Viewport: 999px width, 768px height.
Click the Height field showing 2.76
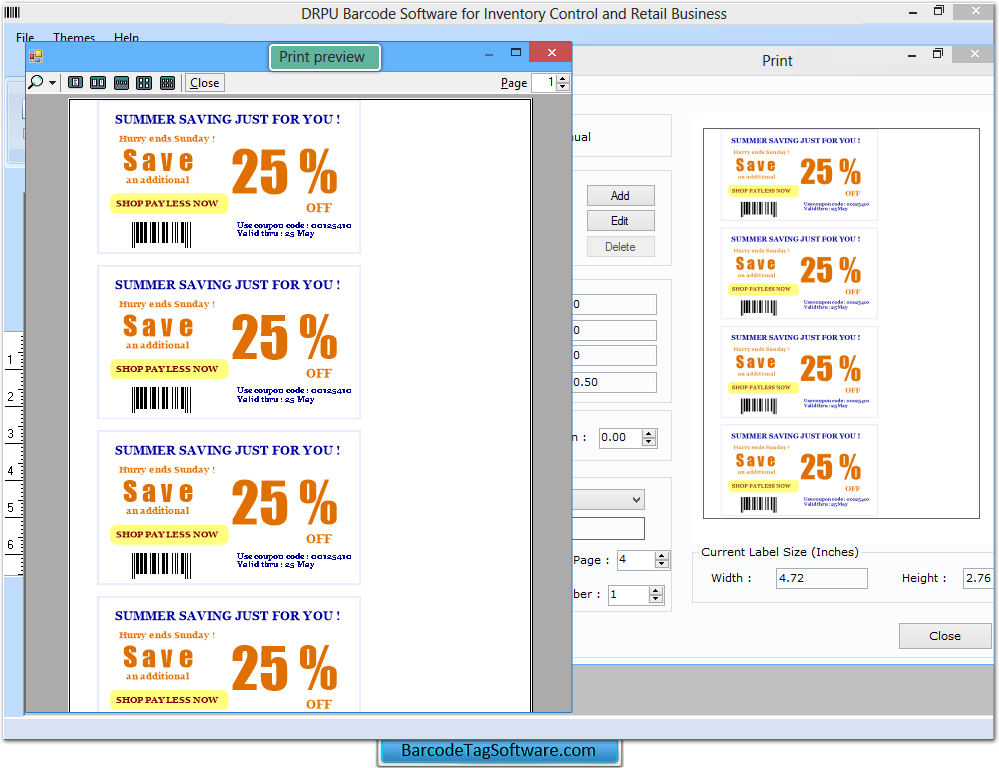978,578
